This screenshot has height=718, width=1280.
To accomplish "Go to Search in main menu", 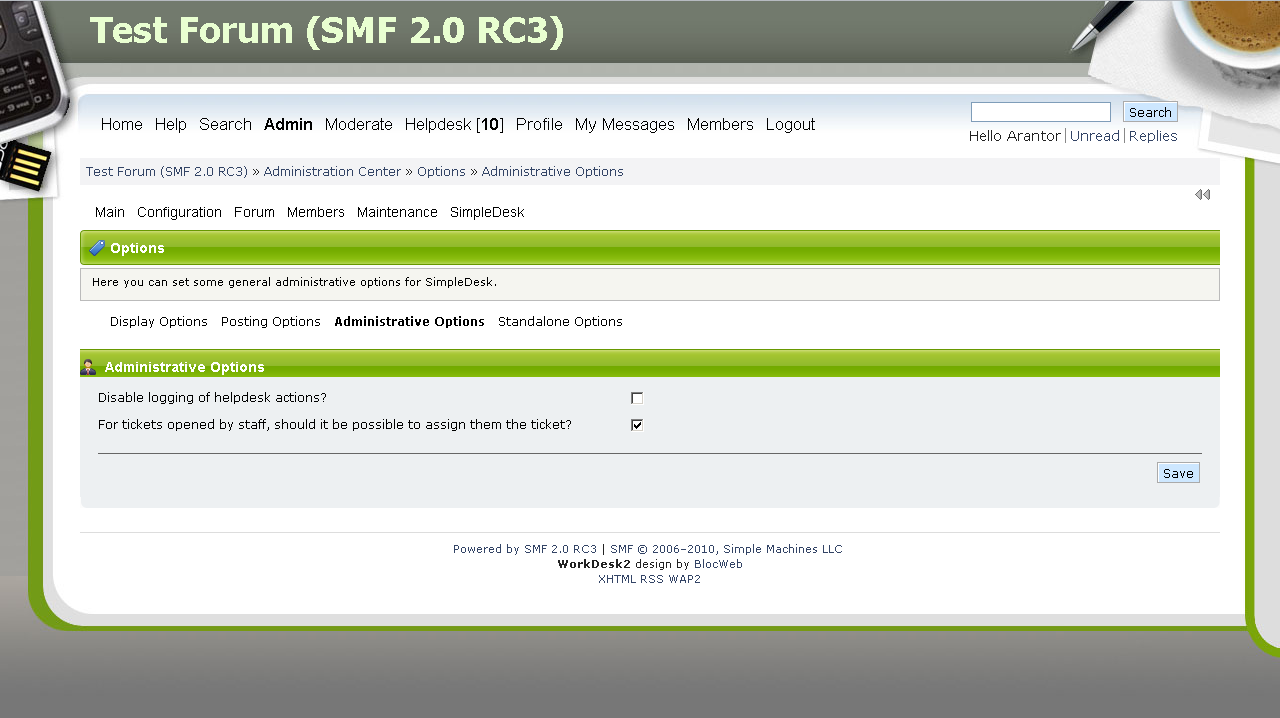I will pyautogui.click(x=225, y=124).
